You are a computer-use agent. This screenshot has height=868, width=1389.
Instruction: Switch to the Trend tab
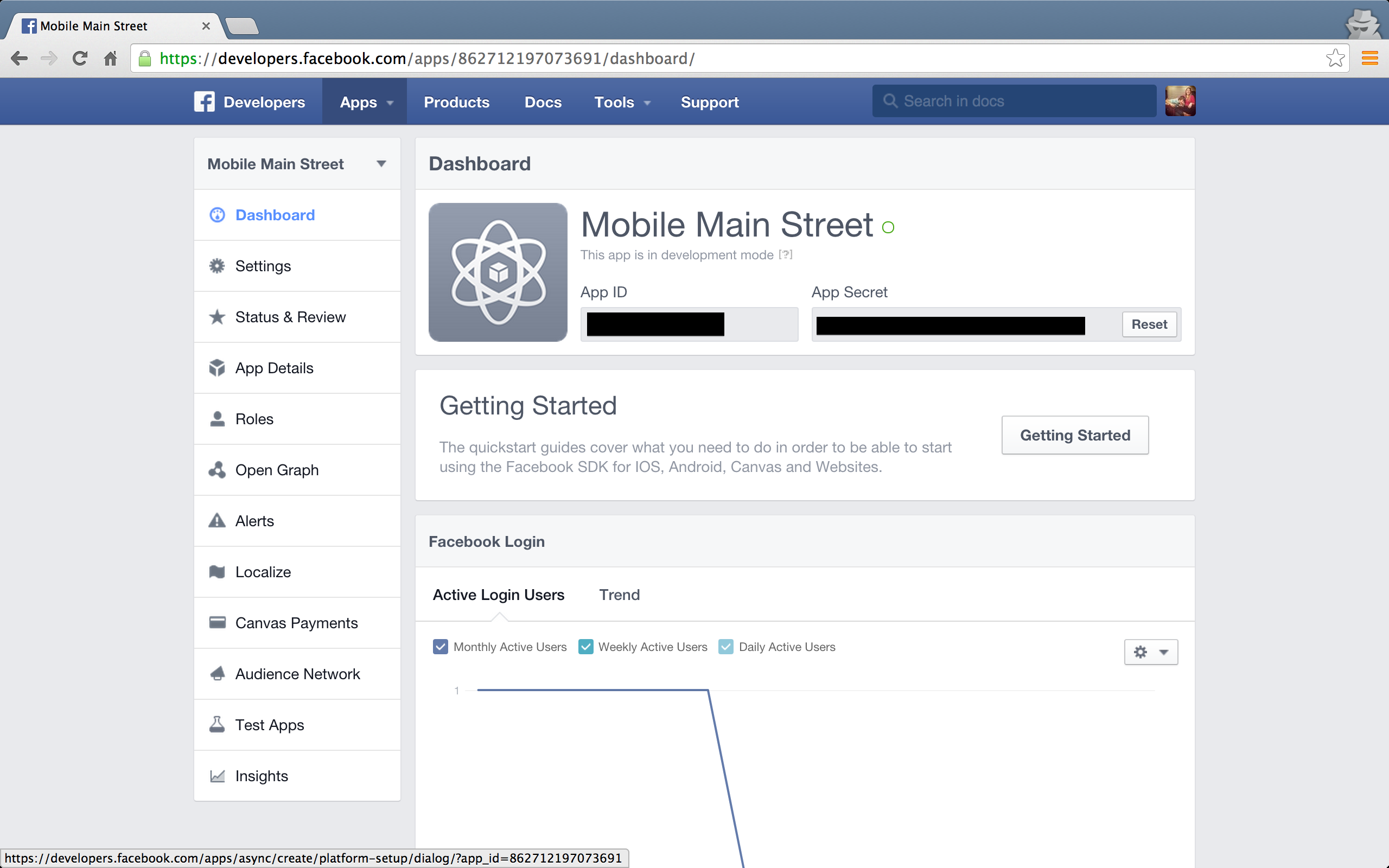[619, 595]
